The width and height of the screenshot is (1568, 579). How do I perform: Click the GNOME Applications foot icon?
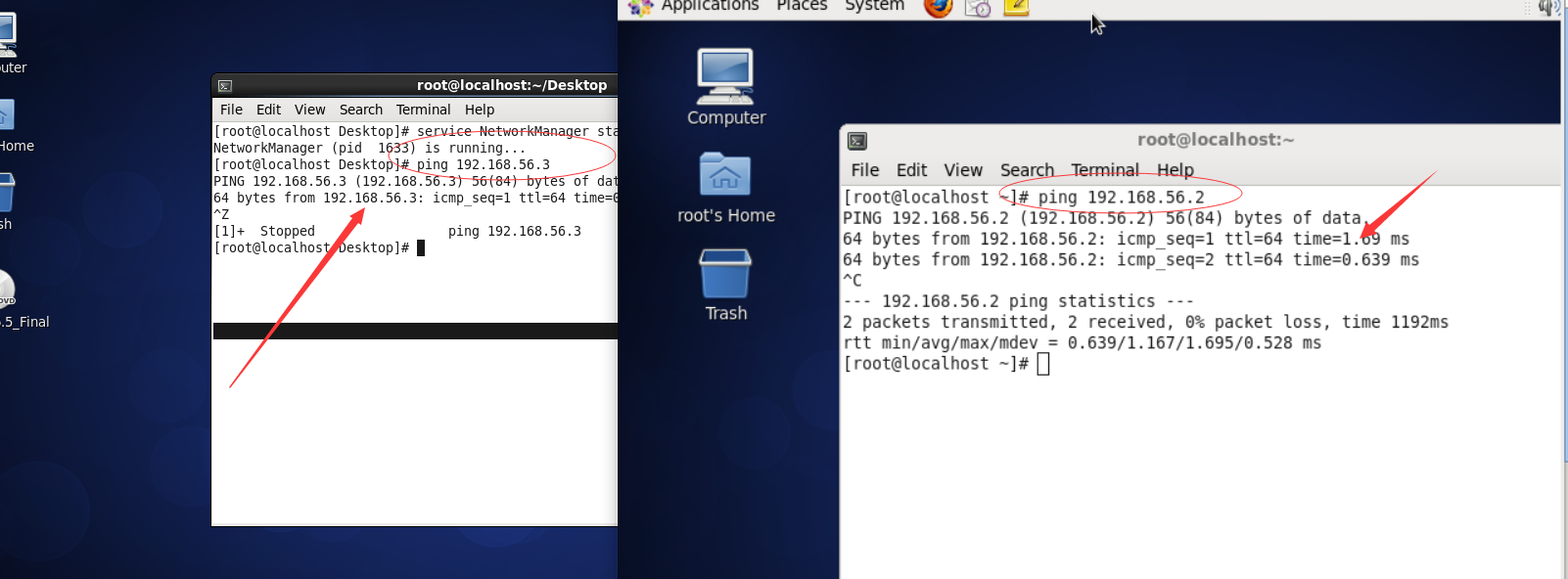(x=640, y=7)
